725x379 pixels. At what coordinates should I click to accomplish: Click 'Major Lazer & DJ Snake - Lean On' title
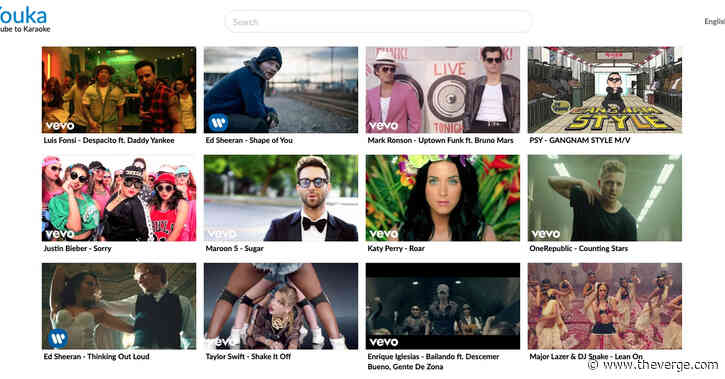tap(586, 356)
